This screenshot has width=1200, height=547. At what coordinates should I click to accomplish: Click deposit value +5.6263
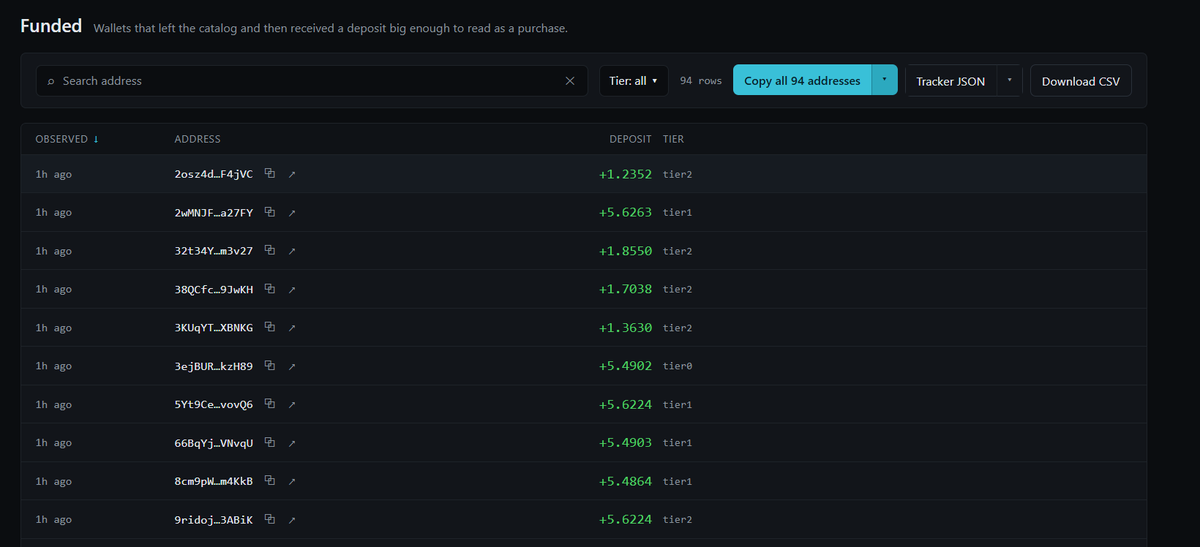coord(625,212)
